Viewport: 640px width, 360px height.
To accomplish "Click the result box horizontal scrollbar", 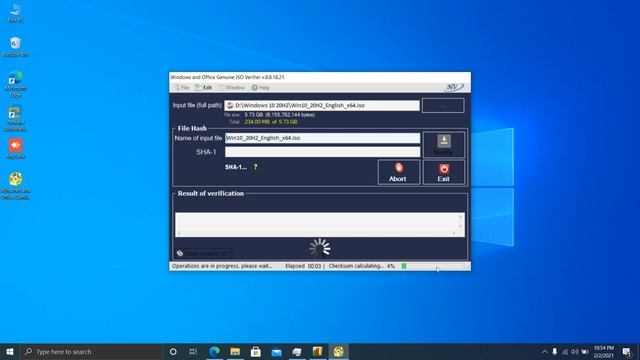I will (316, 233).
